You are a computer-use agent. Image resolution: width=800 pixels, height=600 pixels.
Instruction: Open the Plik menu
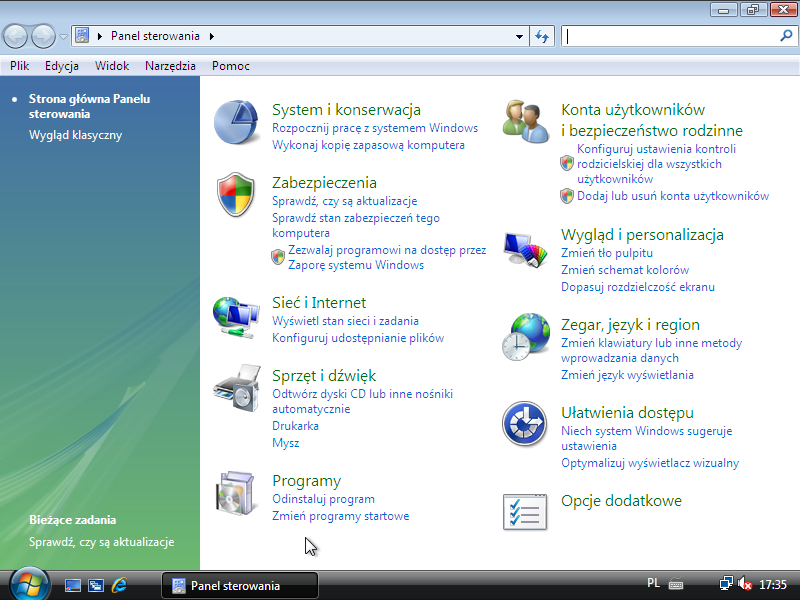coord(19,66)
